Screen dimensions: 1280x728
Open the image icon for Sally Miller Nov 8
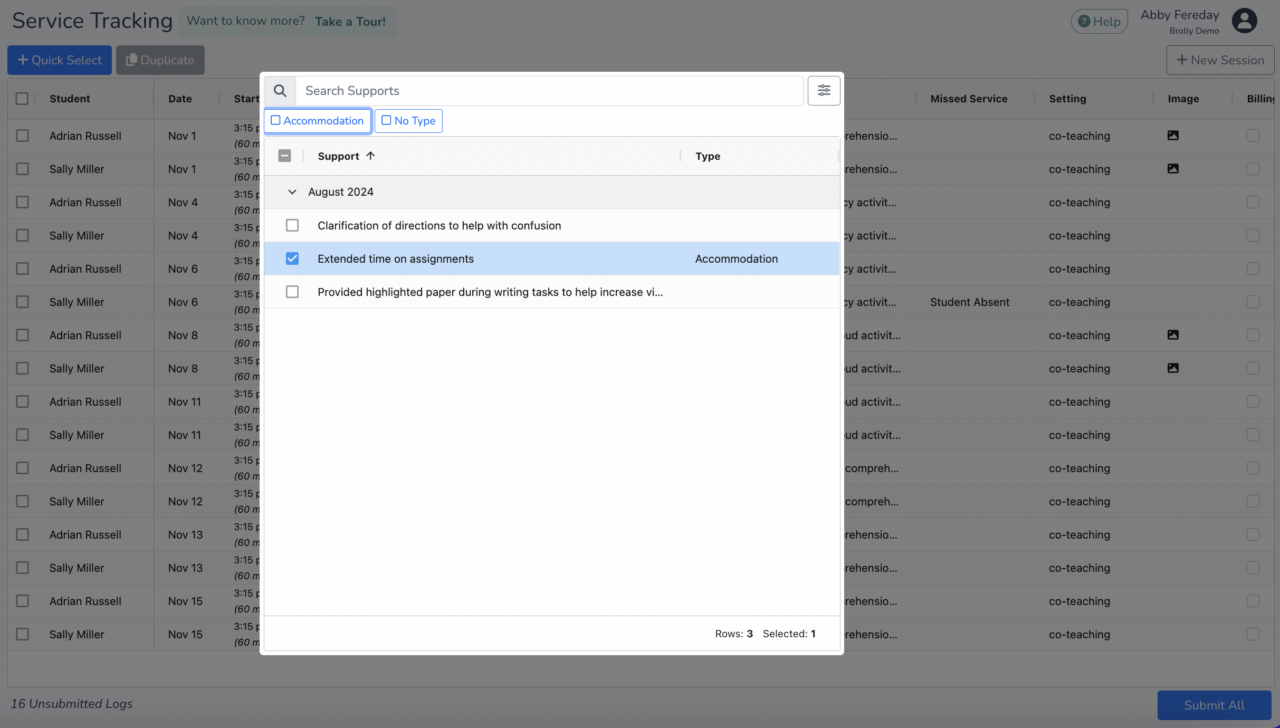[x=1173, y=369]
